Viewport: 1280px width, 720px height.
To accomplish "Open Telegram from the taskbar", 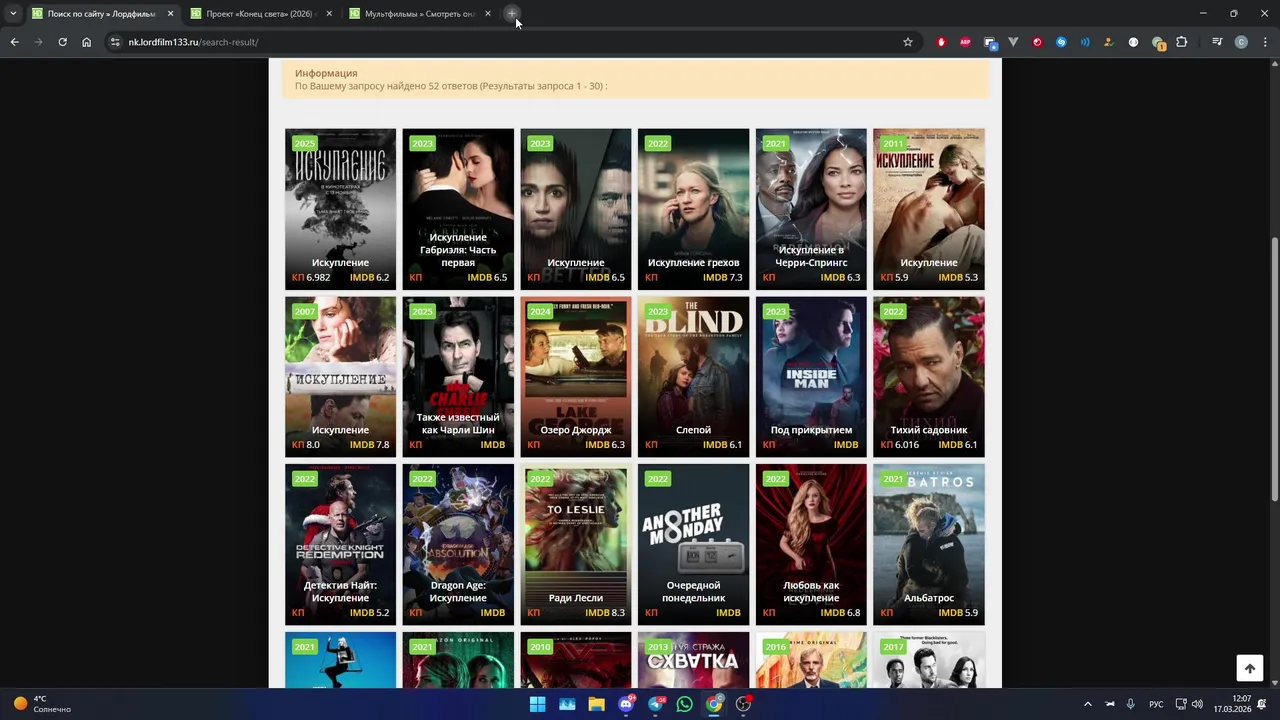I will point(655,704).
